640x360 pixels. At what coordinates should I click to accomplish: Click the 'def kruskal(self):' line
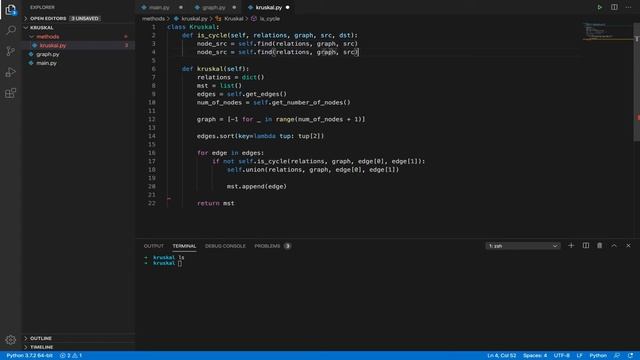tap(215, 69)
